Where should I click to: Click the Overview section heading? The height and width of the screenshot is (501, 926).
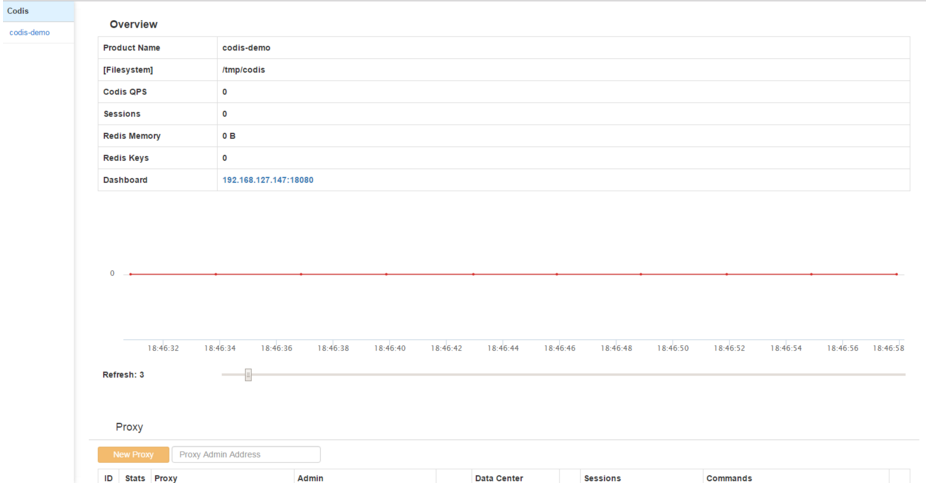pos(134,23)
